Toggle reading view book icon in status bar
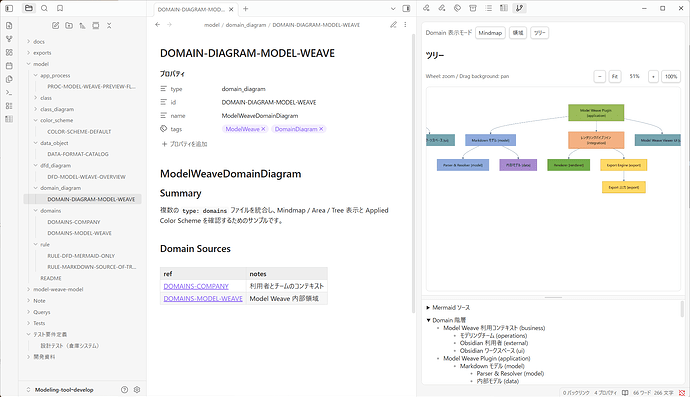Screen dimensions: 690x397 coord(625,393)
